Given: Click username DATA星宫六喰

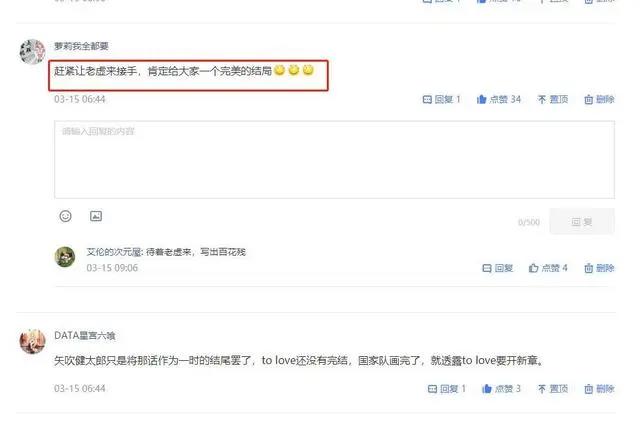Looking at the screenshot, I should (x=84, y=336).
